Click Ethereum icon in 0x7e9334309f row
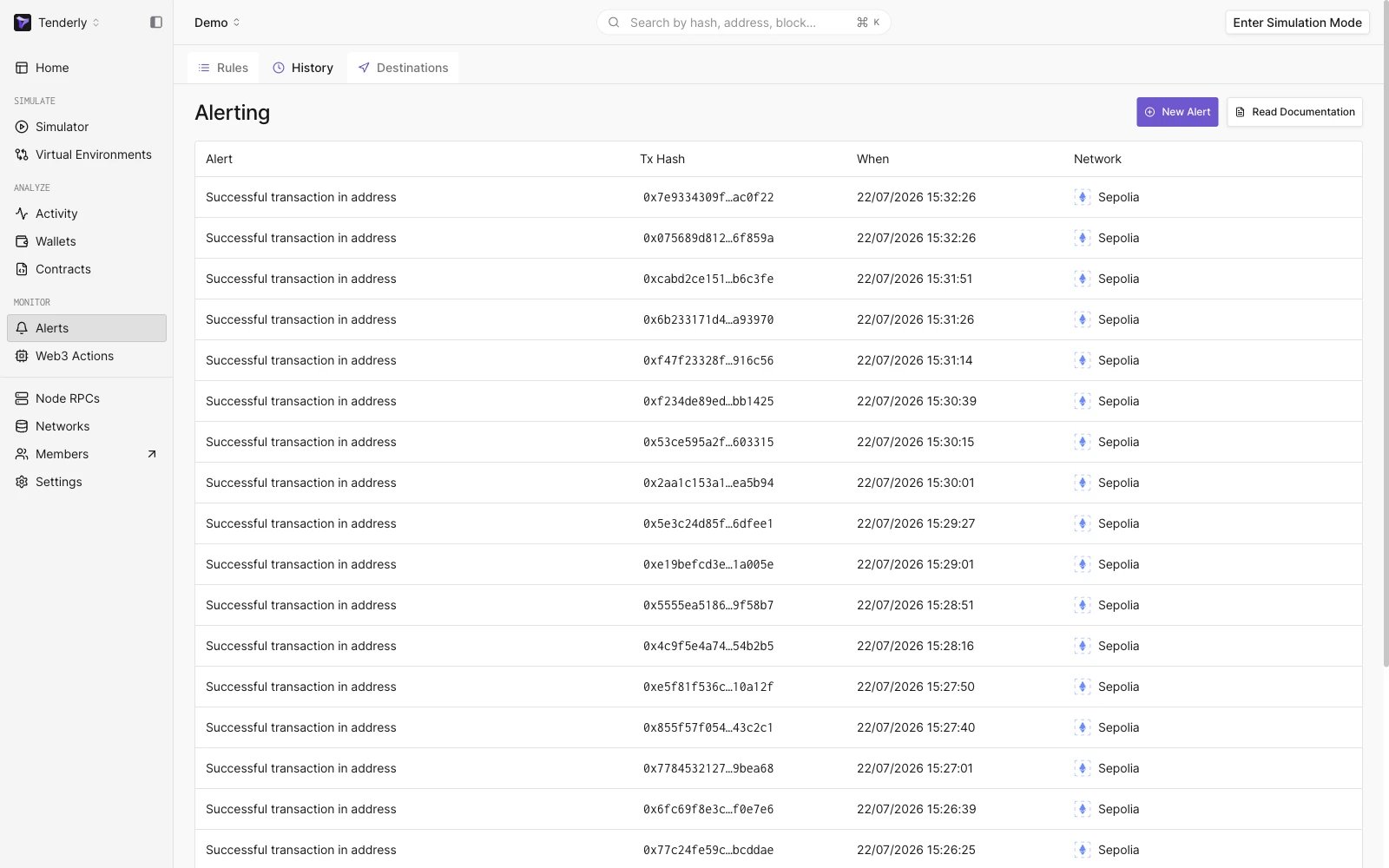The width and height of the screenshot is (1389, 868). coord(1082,197)
